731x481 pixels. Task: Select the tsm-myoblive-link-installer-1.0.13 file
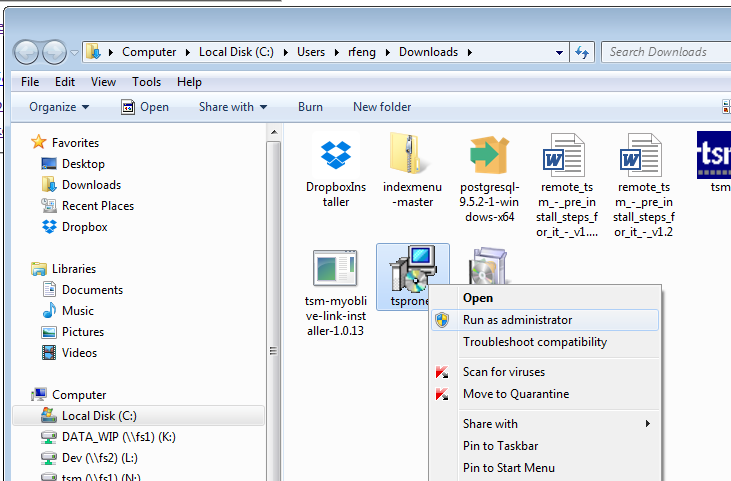[x=334, y=270]
